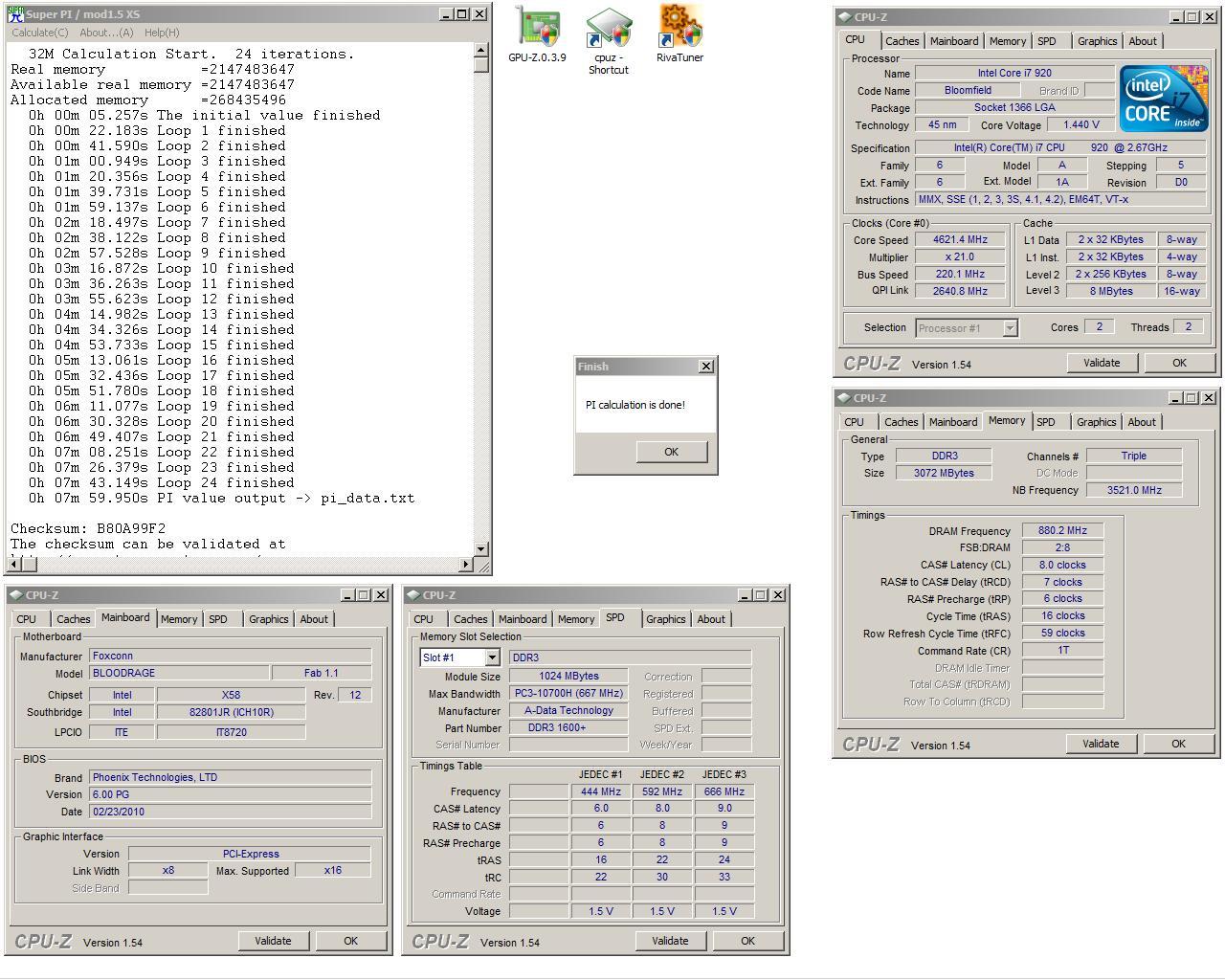Click Super PI horizontal scrollbar right arrow
Image resolution: width=1225 pixels, height=980 pixels.
coord(466,565)
